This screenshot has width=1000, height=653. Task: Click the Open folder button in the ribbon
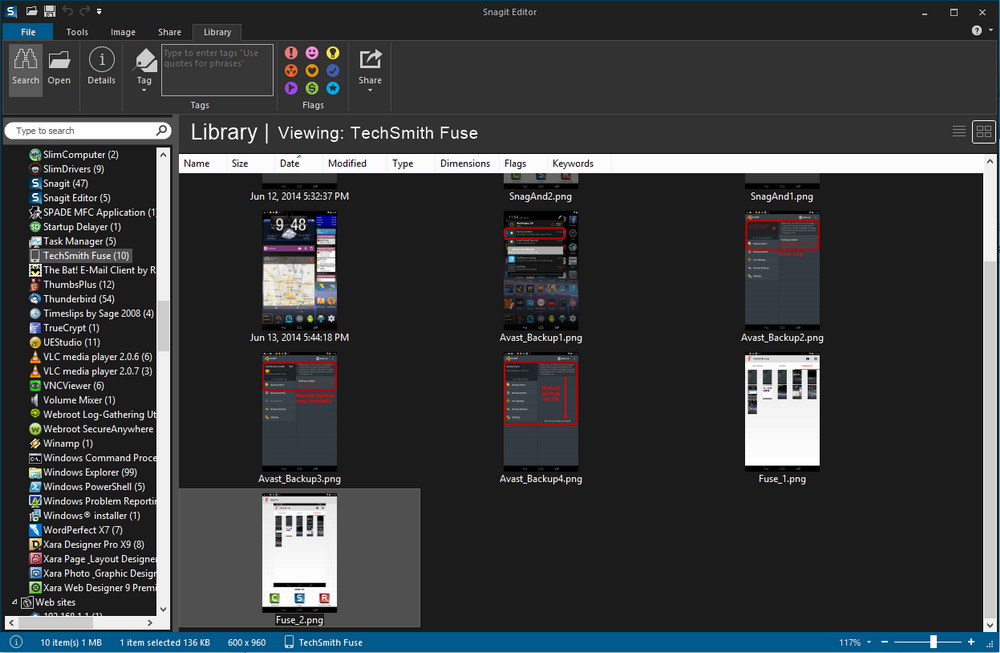[x=59, y=69]
